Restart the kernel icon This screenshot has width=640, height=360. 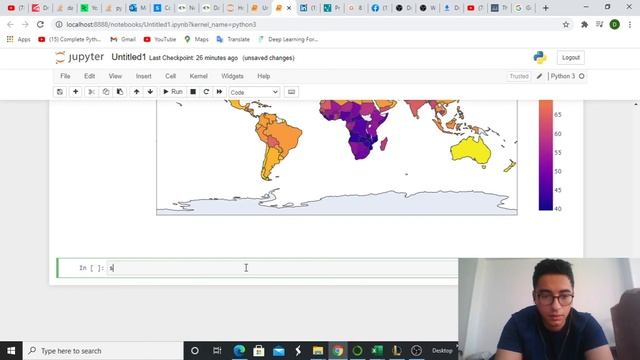click(206, 92)
